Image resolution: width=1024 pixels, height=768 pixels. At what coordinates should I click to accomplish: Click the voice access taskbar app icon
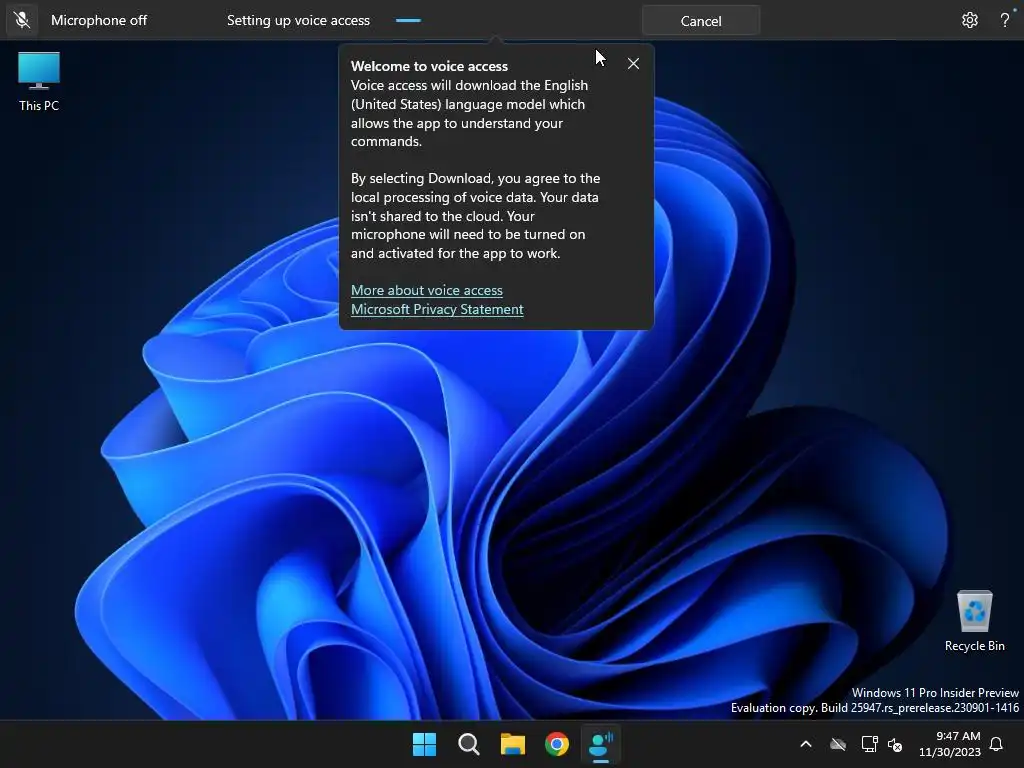pos(601,744)
